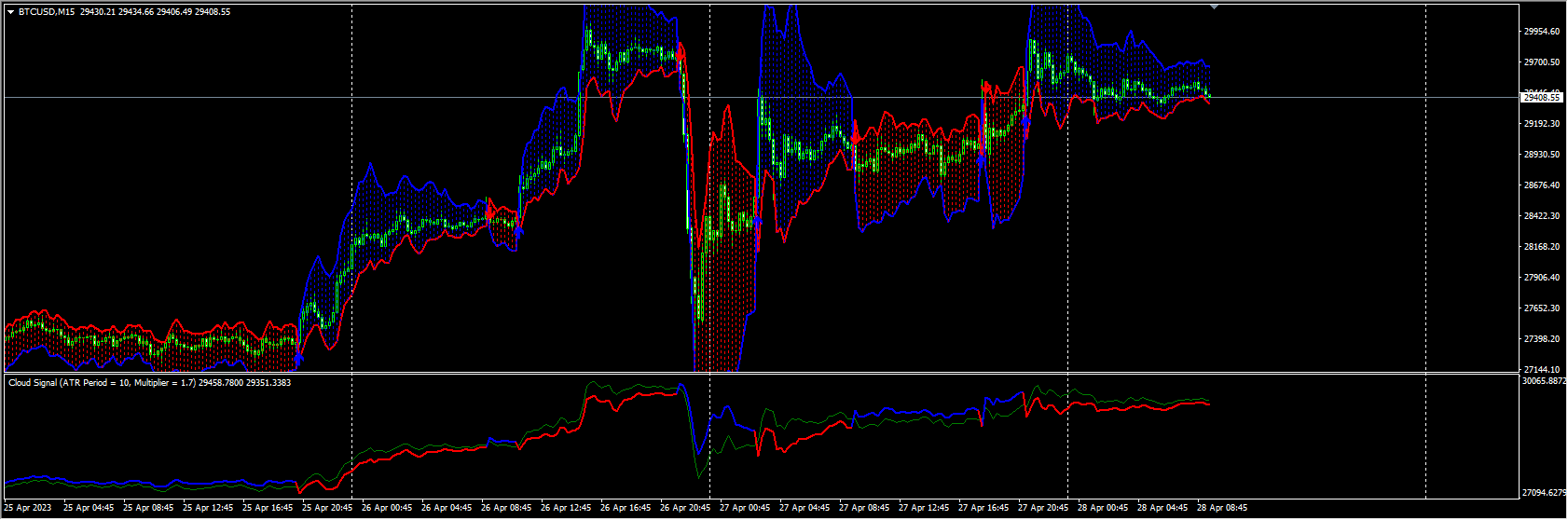Screen dimensions: 1568x520
Task: Click the 27398.20 price scale label
Action: [1541, 339]
